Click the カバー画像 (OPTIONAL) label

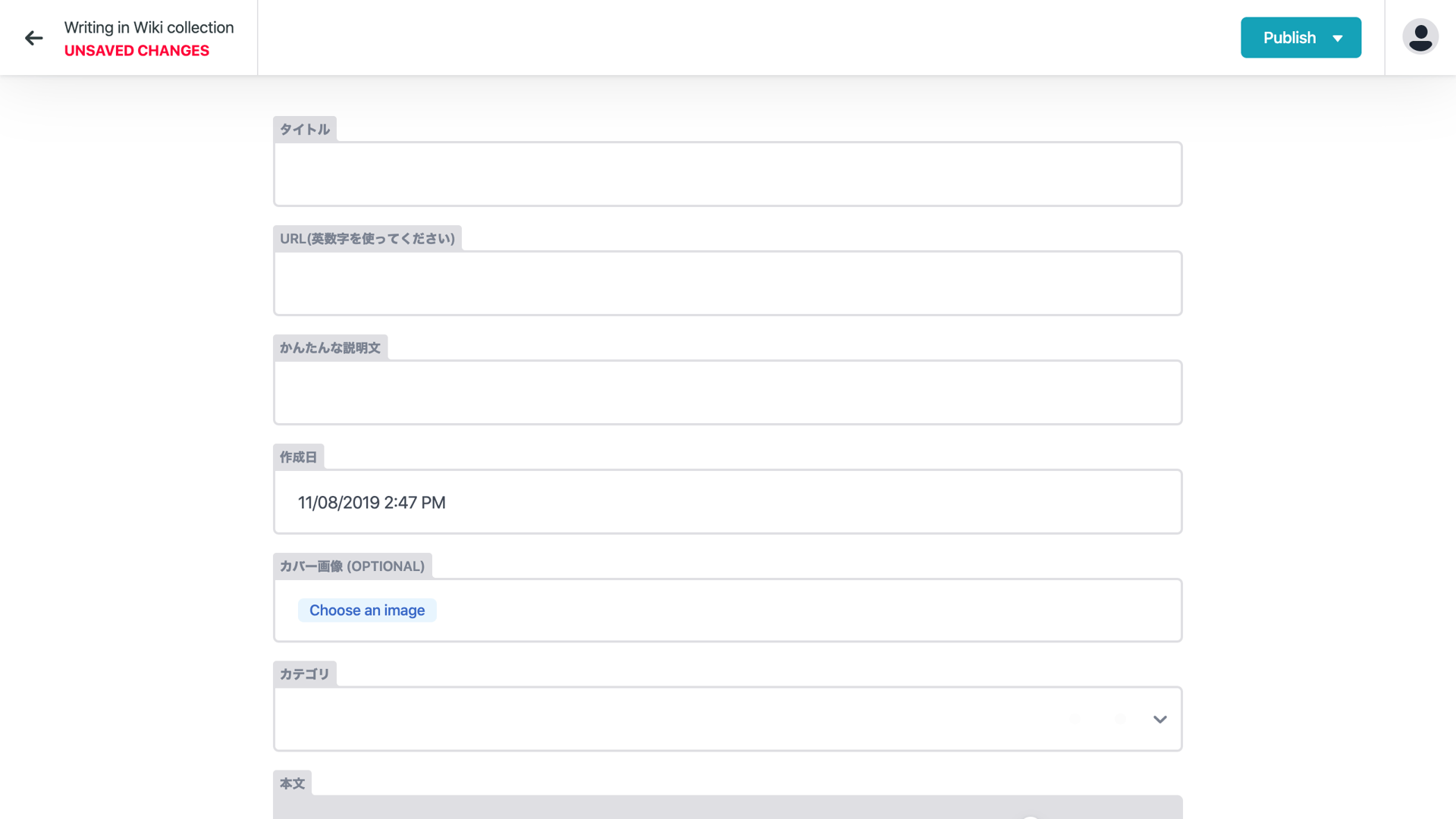tap(352, 566)
